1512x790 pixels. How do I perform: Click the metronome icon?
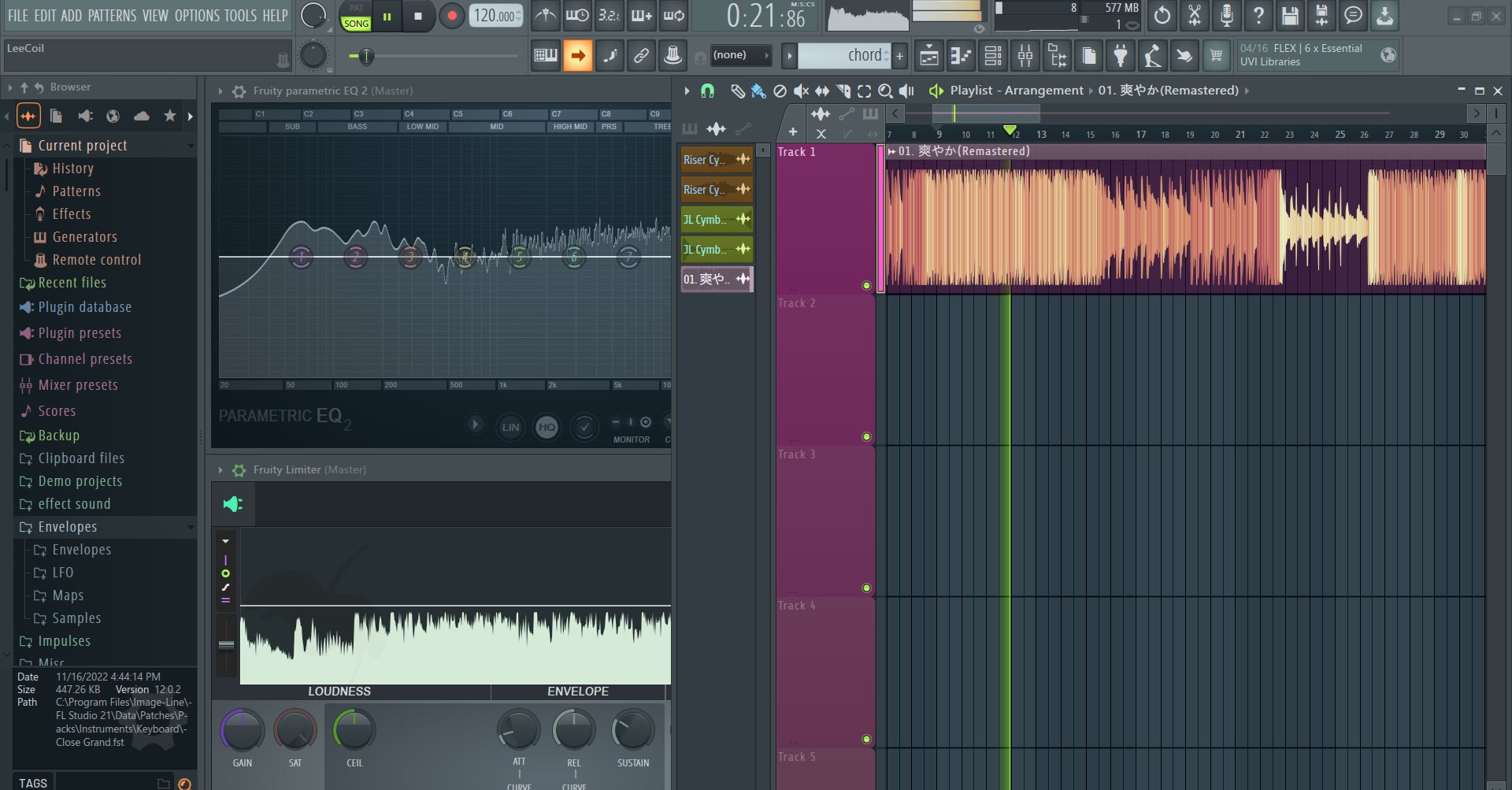545,16
